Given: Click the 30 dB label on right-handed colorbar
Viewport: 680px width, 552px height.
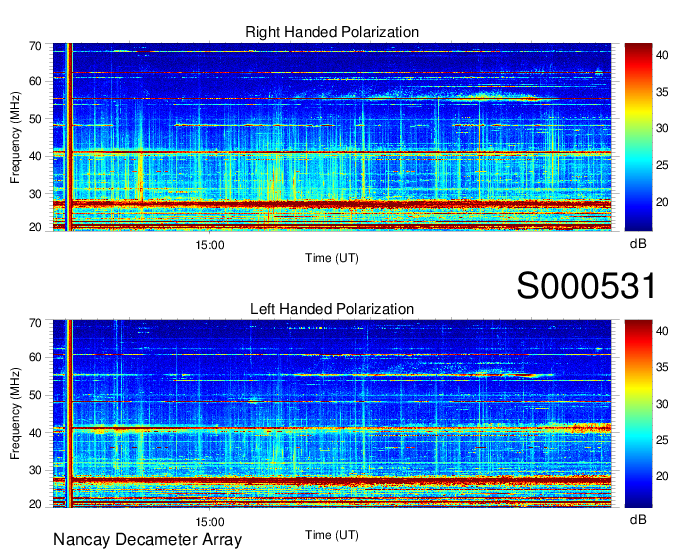Looking at the screenshot, I should [x=662, y=128].
